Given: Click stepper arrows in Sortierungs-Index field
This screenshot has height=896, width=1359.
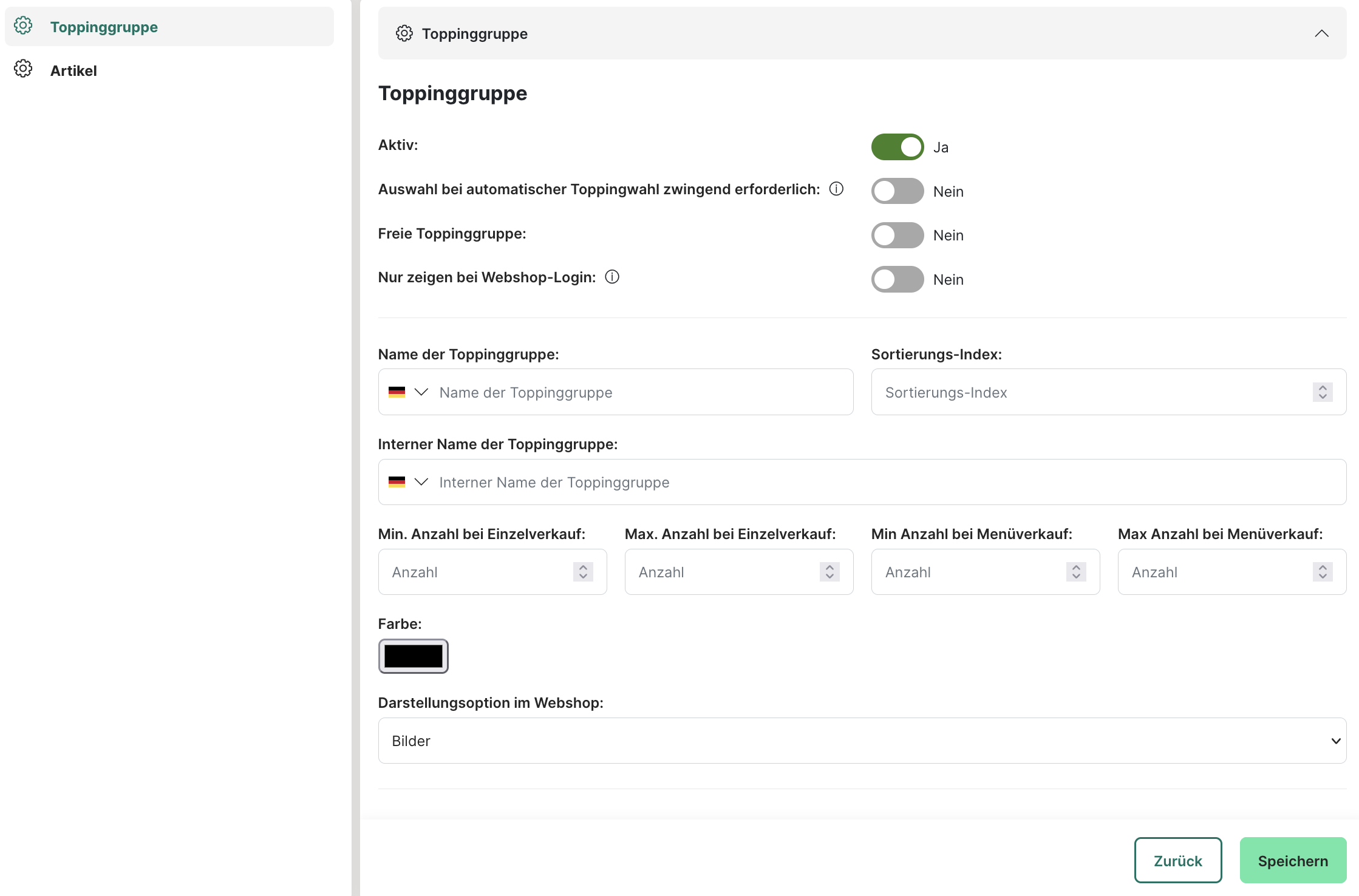Looking at the screenshot, I should [x=1322, y=392].
